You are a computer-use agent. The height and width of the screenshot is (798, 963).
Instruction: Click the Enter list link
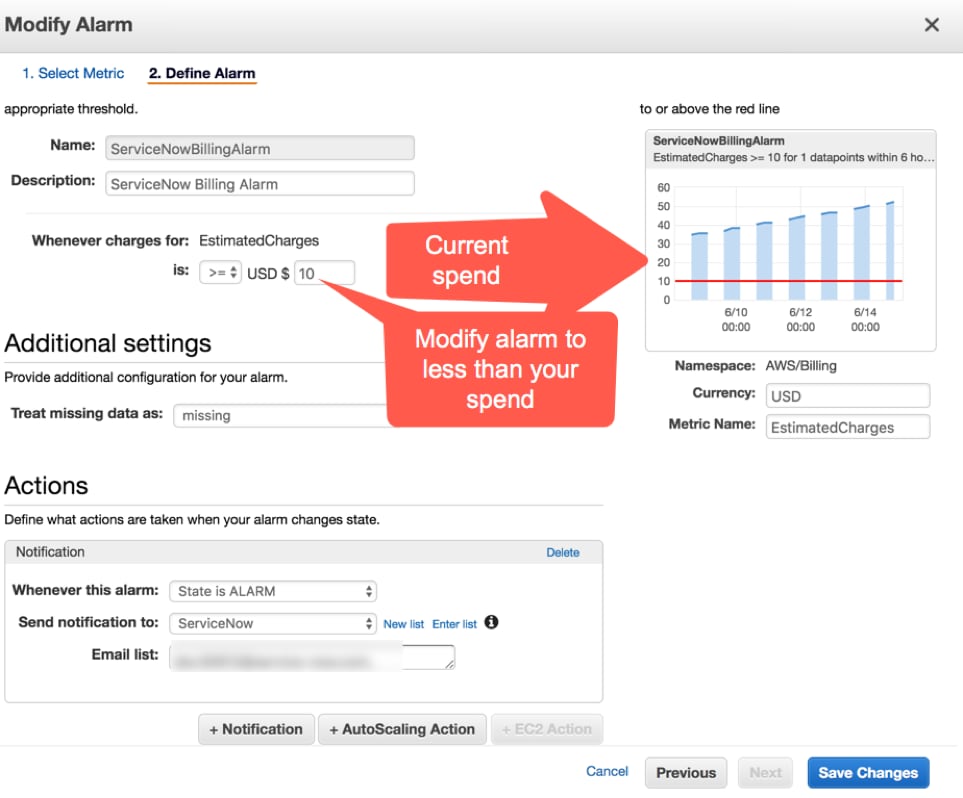click(455, 623)
